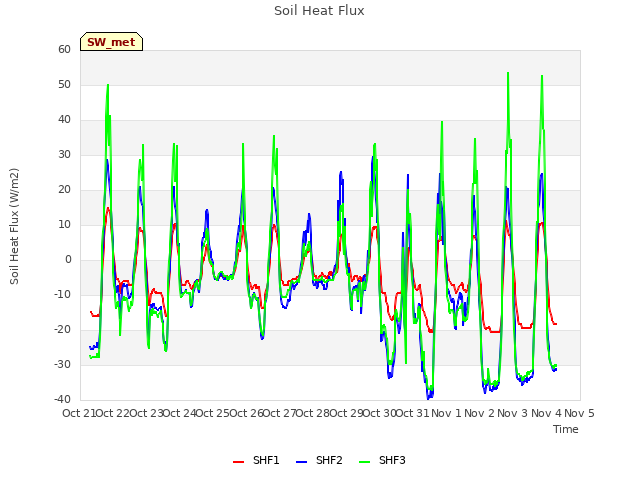The width and height of the screenshot is (640, 480).
Task: Click the Oct 25 x-axis tick label
Action: click(213, 413)
